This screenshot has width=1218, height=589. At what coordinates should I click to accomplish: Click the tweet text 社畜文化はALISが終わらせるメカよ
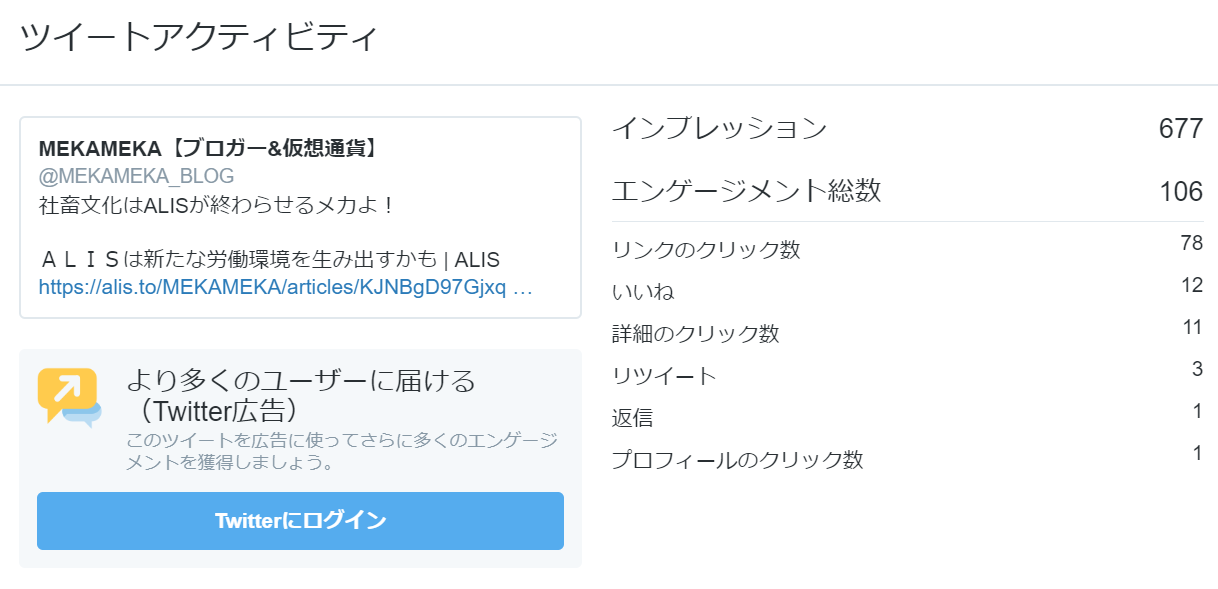[x=217, y=205]
